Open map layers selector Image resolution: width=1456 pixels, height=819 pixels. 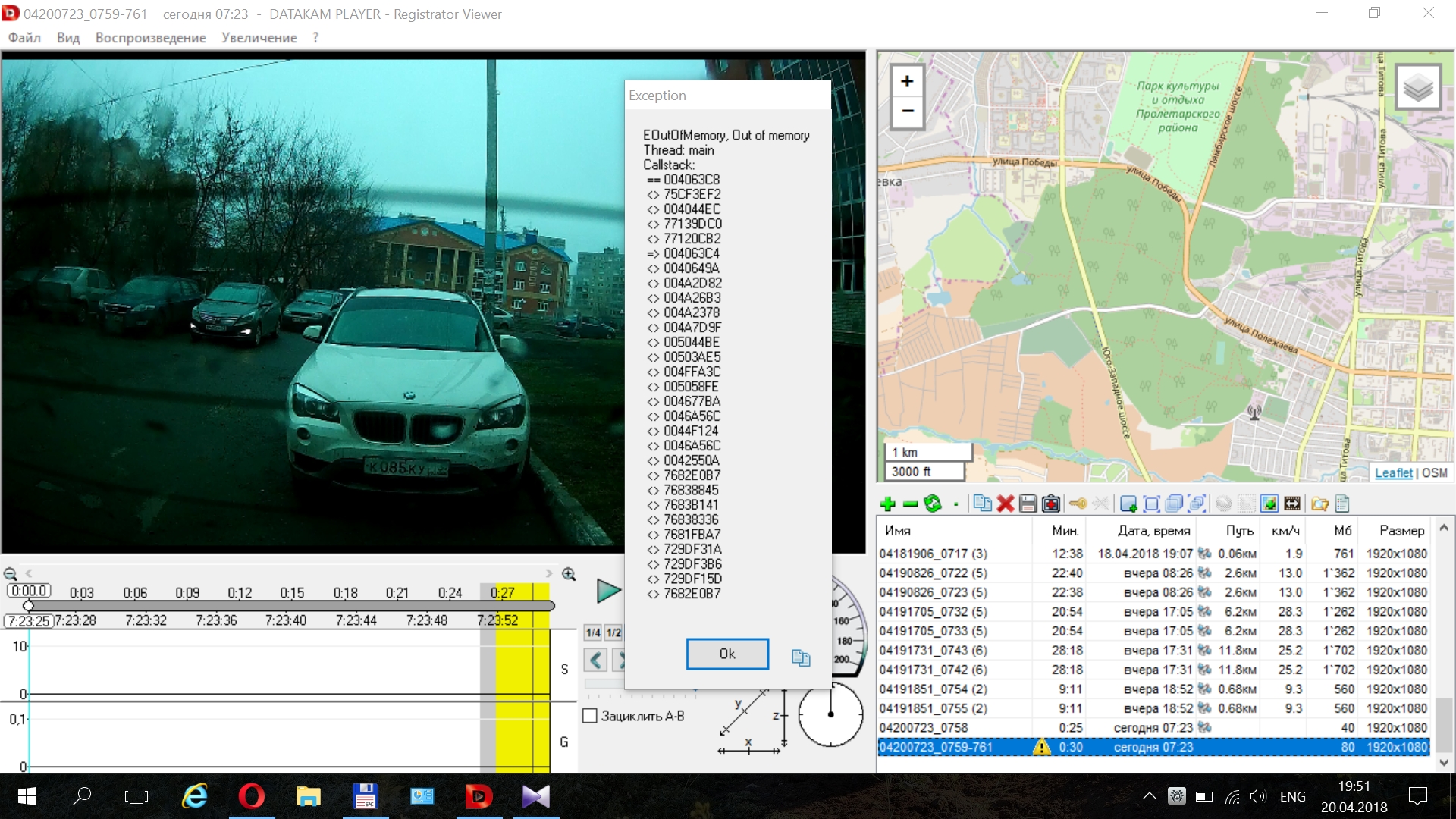pyautogui.click(x=1417, y=88)
